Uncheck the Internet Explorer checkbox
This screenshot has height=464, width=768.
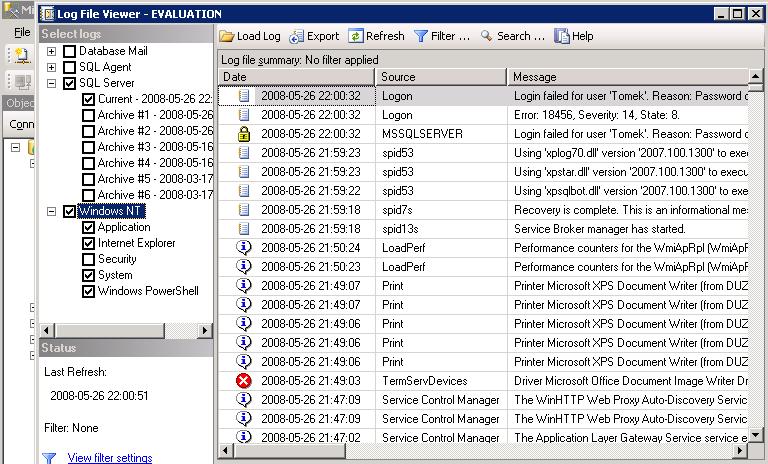88,244
